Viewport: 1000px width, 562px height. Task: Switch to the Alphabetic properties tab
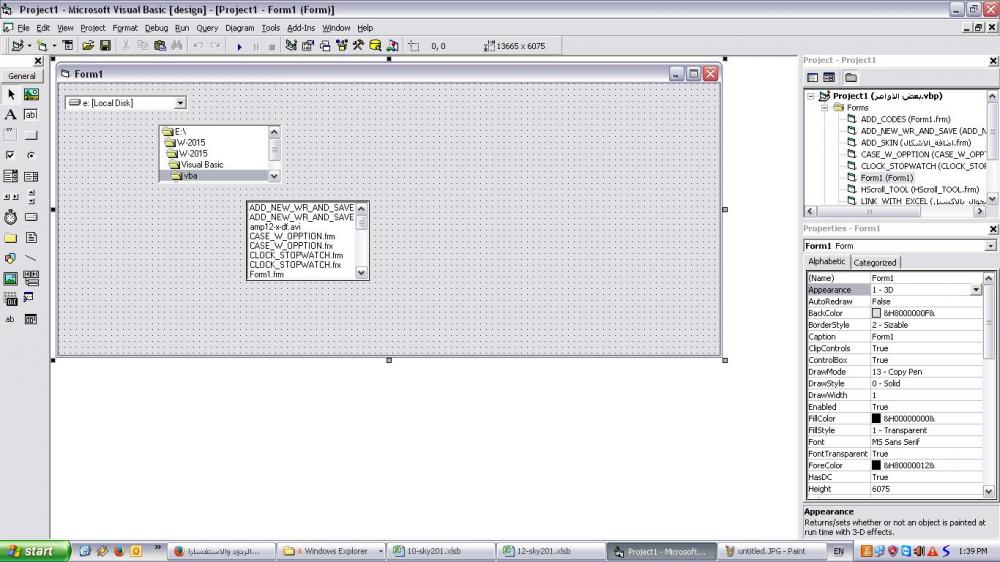click(x=827, y=262)
